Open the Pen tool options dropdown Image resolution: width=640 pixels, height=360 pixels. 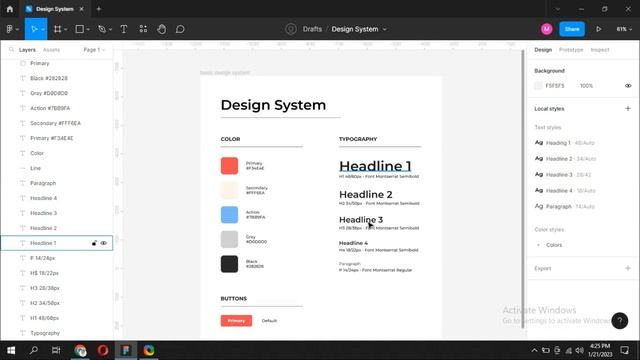coord(110,29)
